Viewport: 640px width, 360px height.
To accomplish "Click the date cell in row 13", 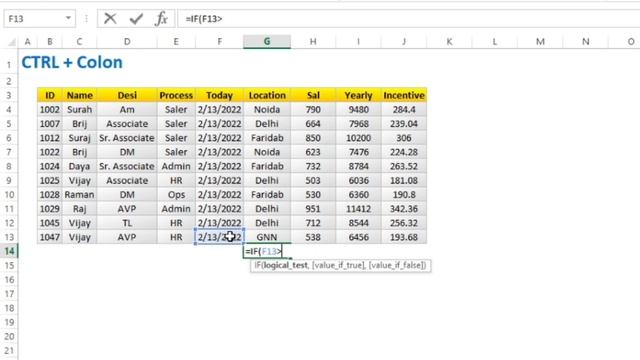I will pos(220,237).
